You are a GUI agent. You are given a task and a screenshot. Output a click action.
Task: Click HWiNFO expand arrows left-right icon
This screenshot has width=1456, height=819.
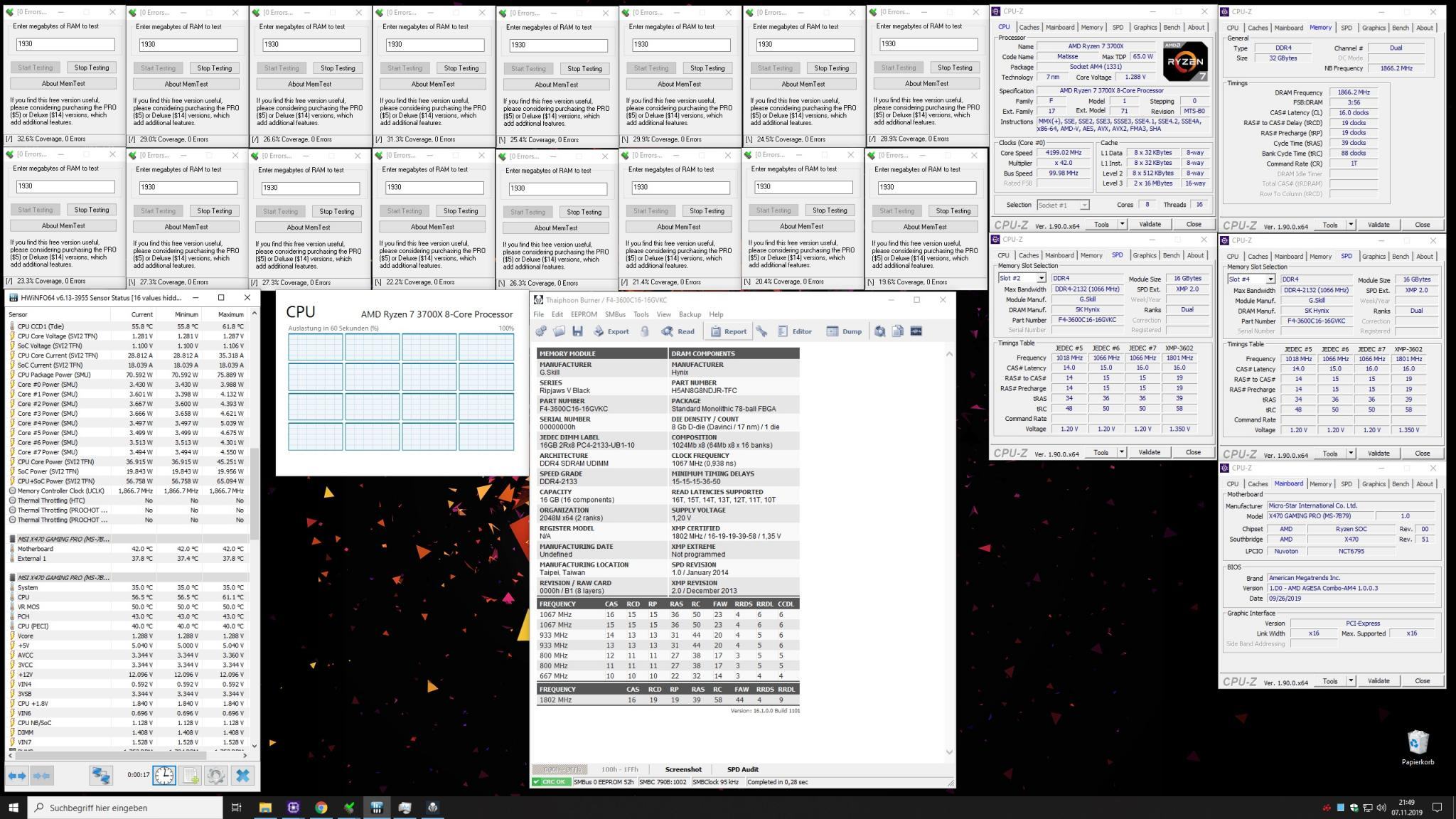click(x=18, y=776)
